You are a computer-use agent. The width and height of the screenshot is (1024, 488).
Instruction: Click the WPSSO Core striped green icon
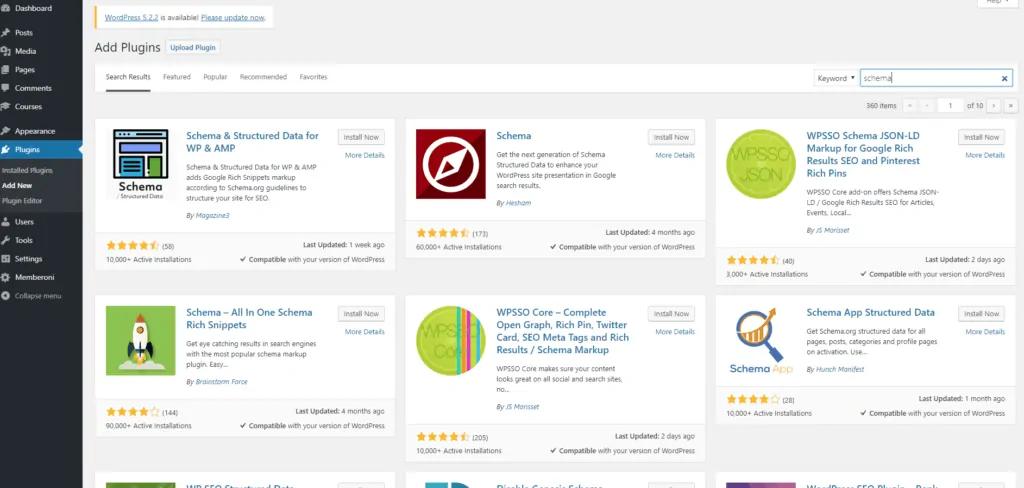point(451,340)
